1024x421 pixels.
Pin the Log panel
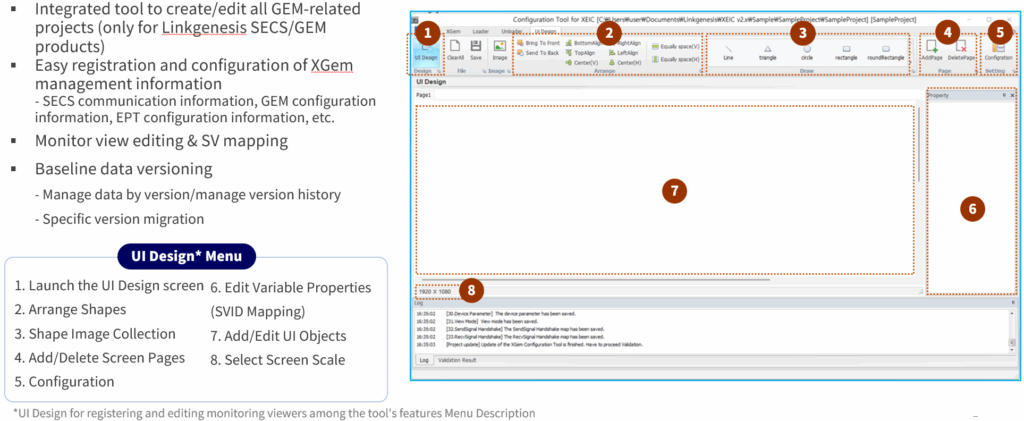click(1013, 303)
